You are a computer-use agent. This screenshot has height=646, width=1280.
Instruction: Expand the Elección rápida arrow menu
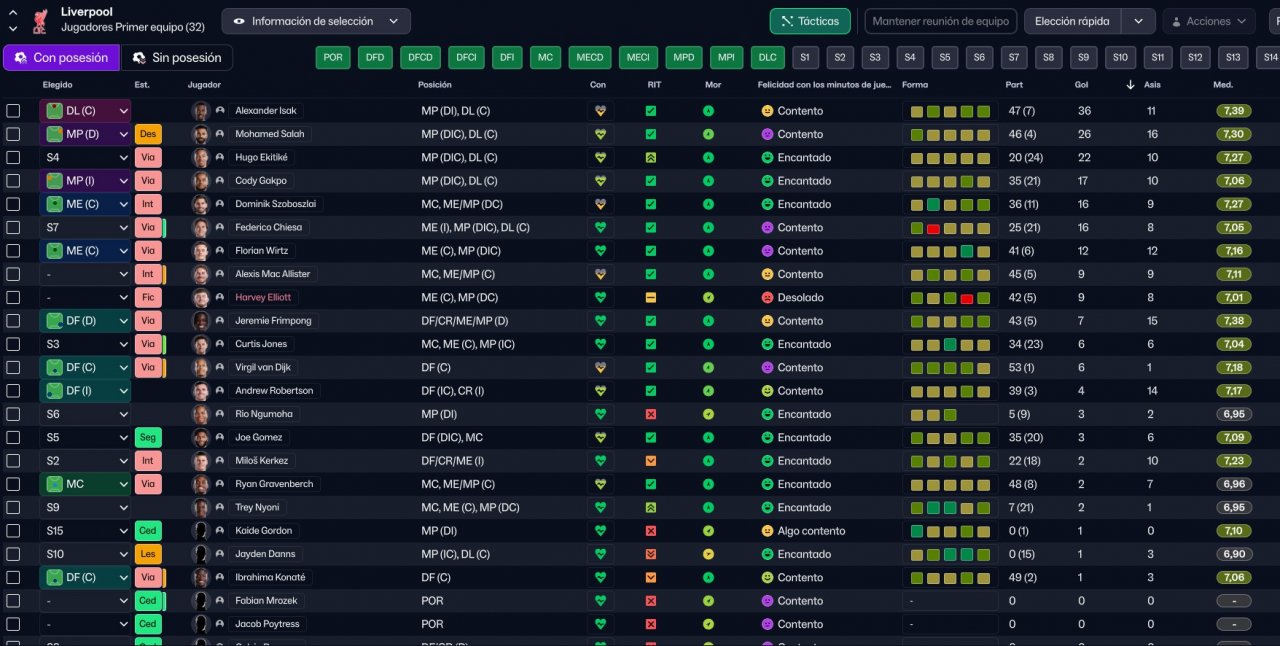pyautogui.click(x=1138, y=21)
